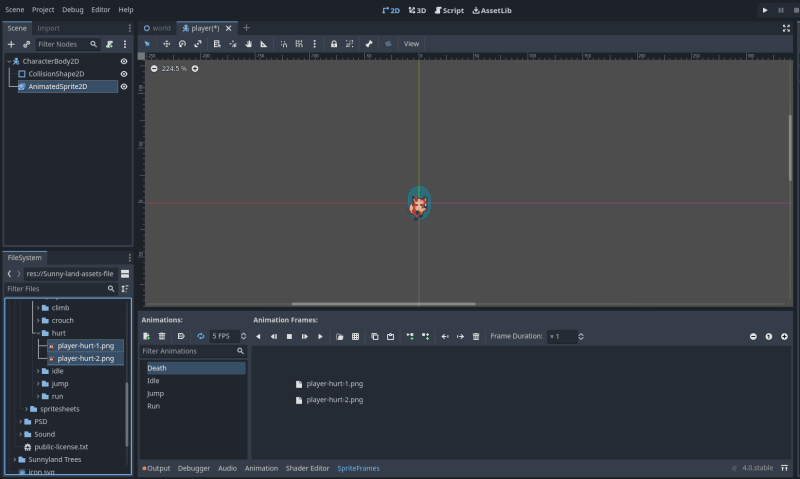Viewport: 800px width, 479px height.
Task: Toggle smart snap
Action: (284, 44)
